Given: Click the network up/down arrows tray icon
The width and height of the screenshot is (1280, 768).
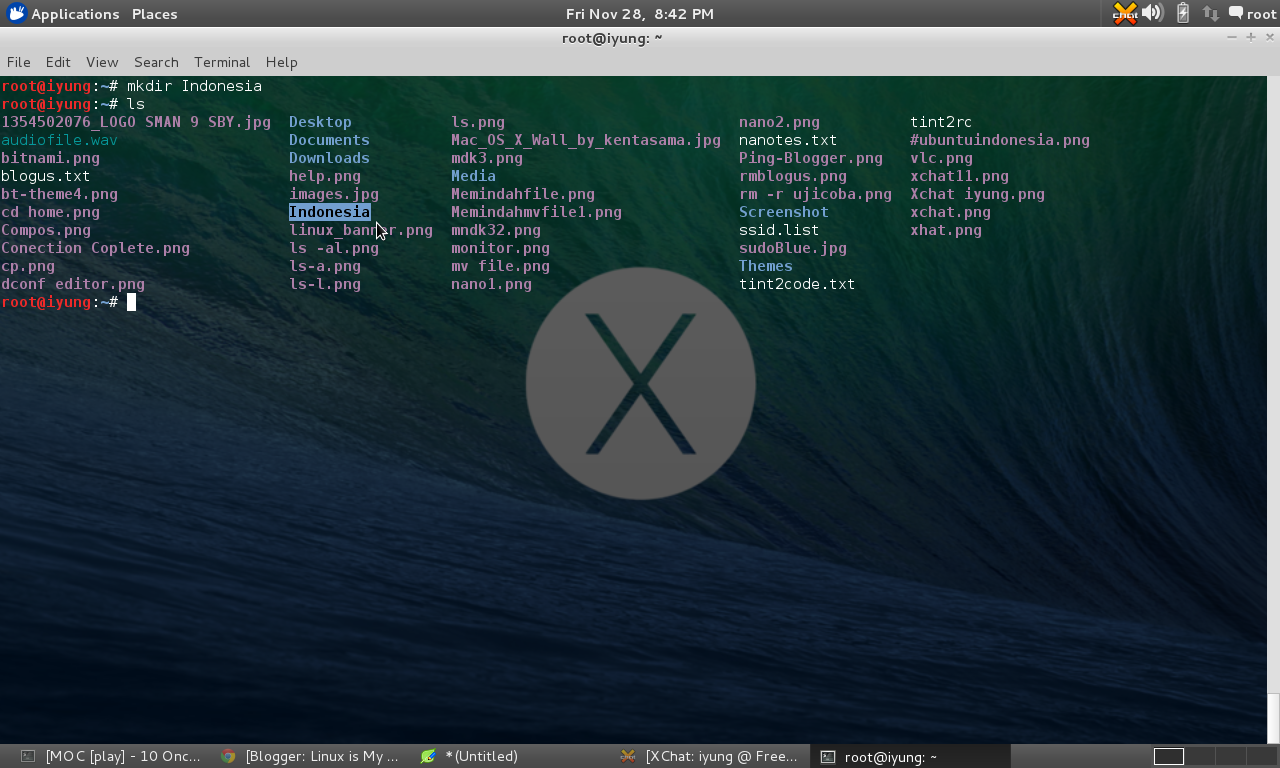Looking at the screenshot, I should tap(1209, 14).
